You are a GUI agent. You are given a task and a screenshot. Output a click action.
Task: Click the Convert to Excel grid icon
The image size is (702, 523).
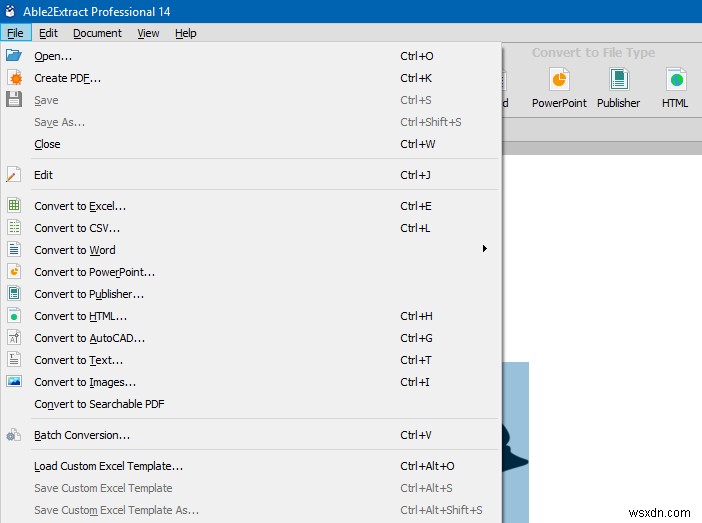tap(14, 206)
